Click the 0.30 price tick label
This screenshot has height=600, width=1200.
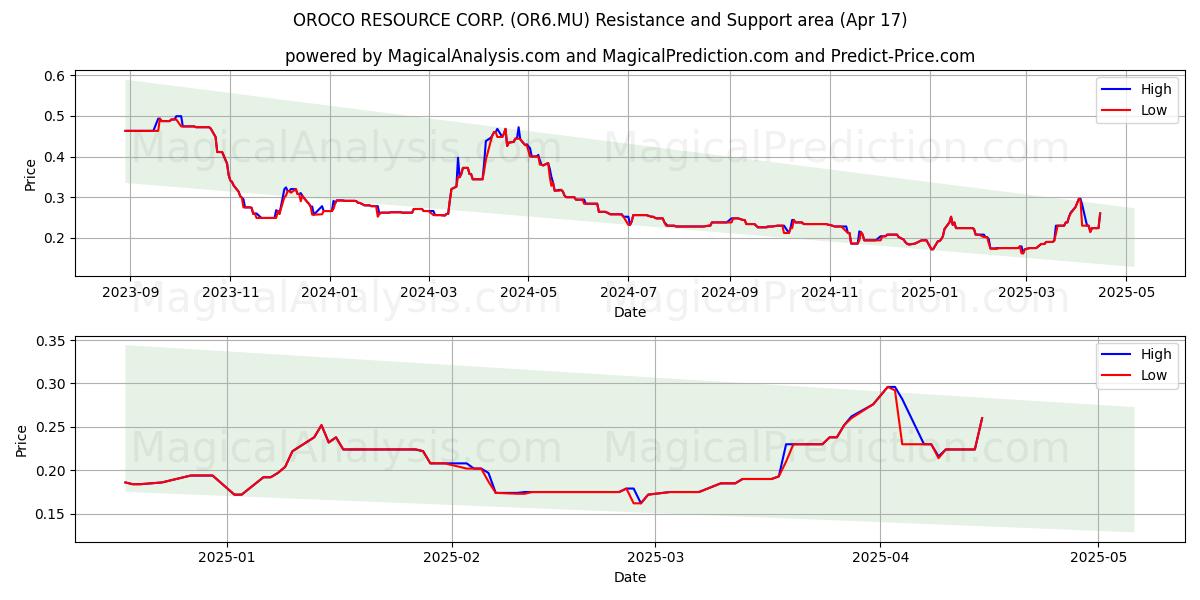click(52, 384)
